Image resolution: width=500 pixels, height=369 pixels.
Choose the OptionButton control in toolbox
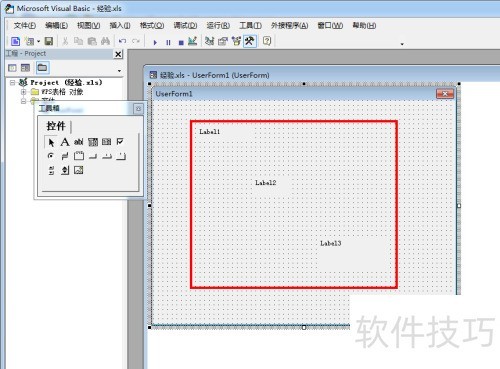[x=51, y=156]
